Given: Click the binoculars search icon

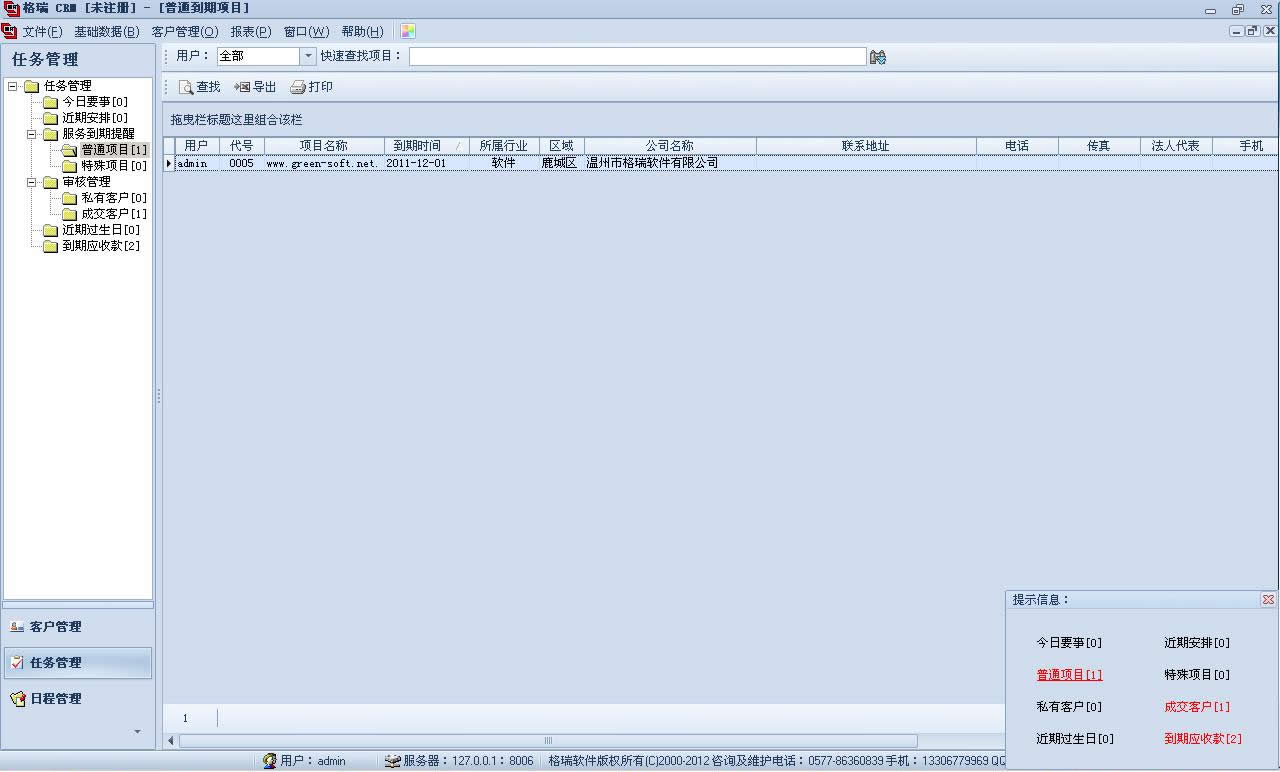Looking at the screenshot, I should tap(878, 57).
